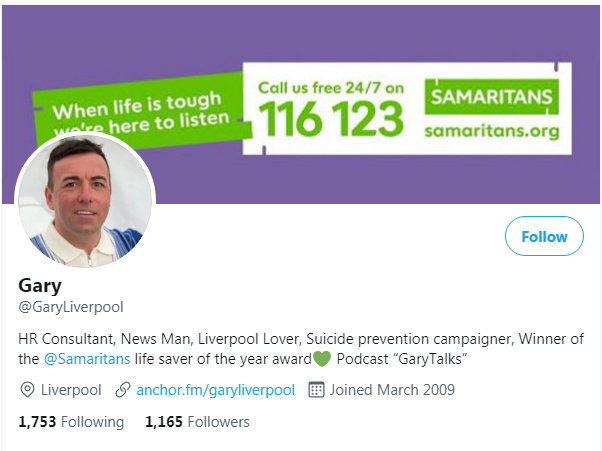View the 1,753 Following list

[x=71, y=422]
